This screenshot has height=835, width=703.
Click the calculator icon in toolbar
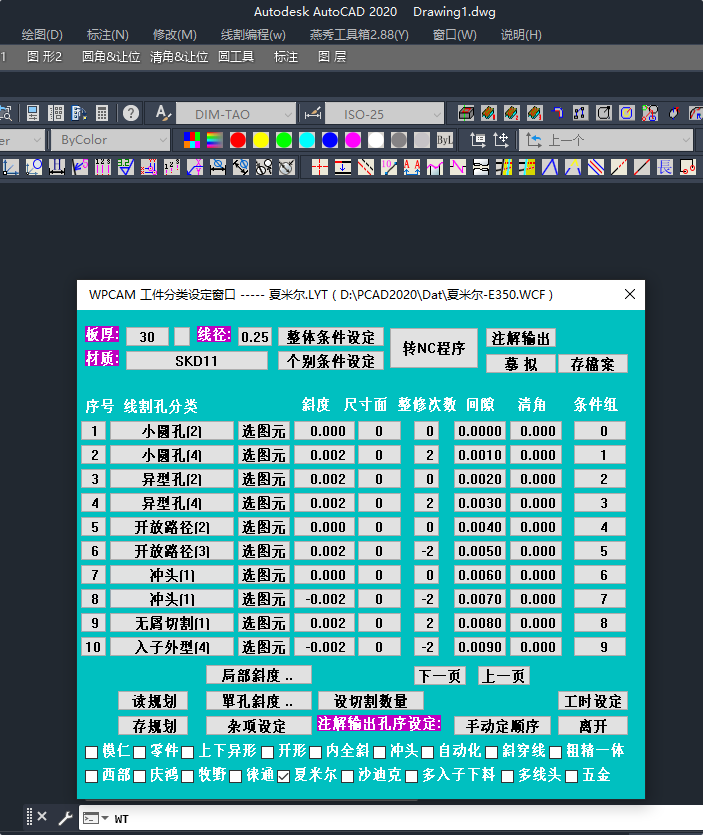(102, 113)
